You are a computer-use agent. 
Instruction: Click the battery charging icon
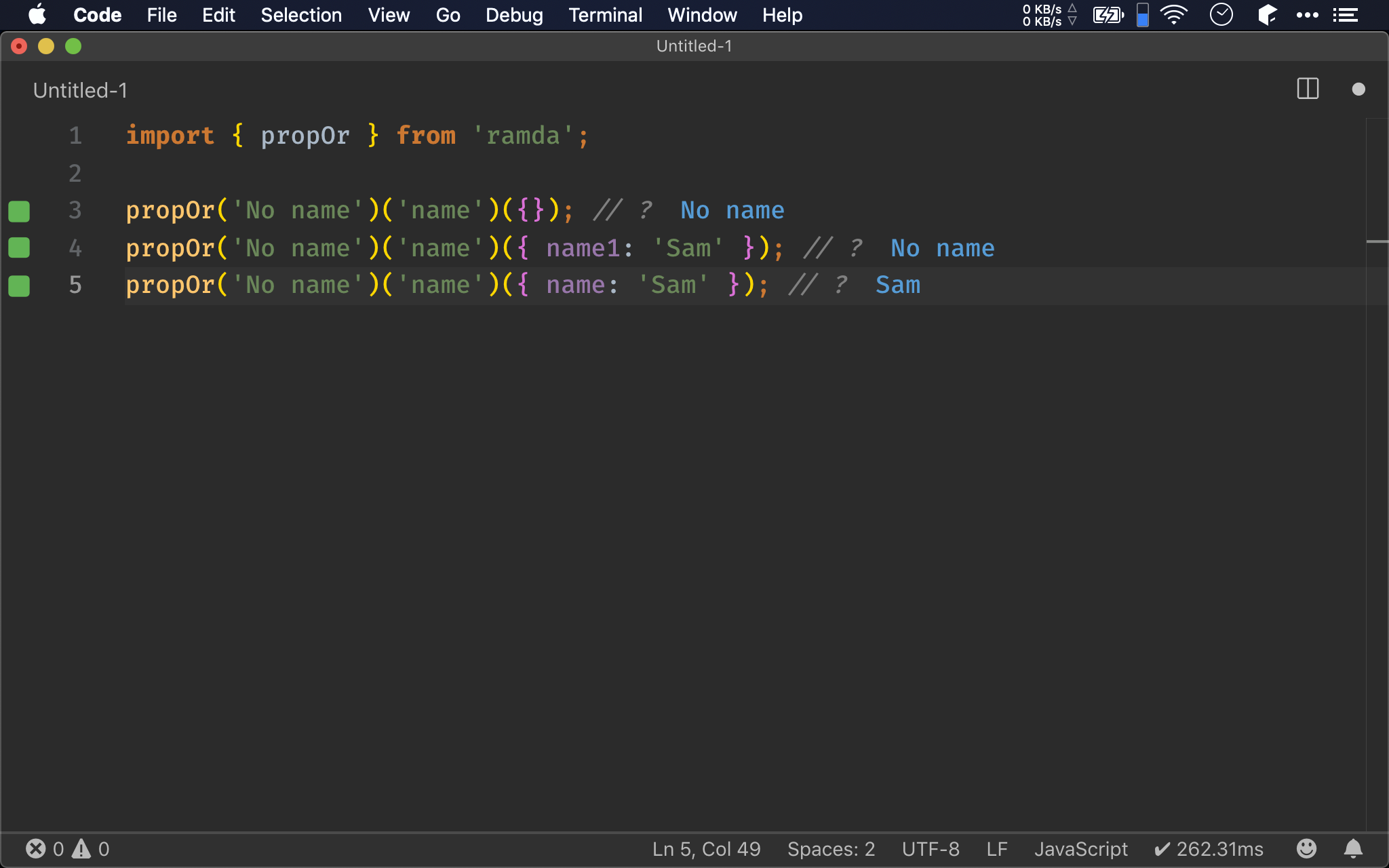pos(1108,15)
